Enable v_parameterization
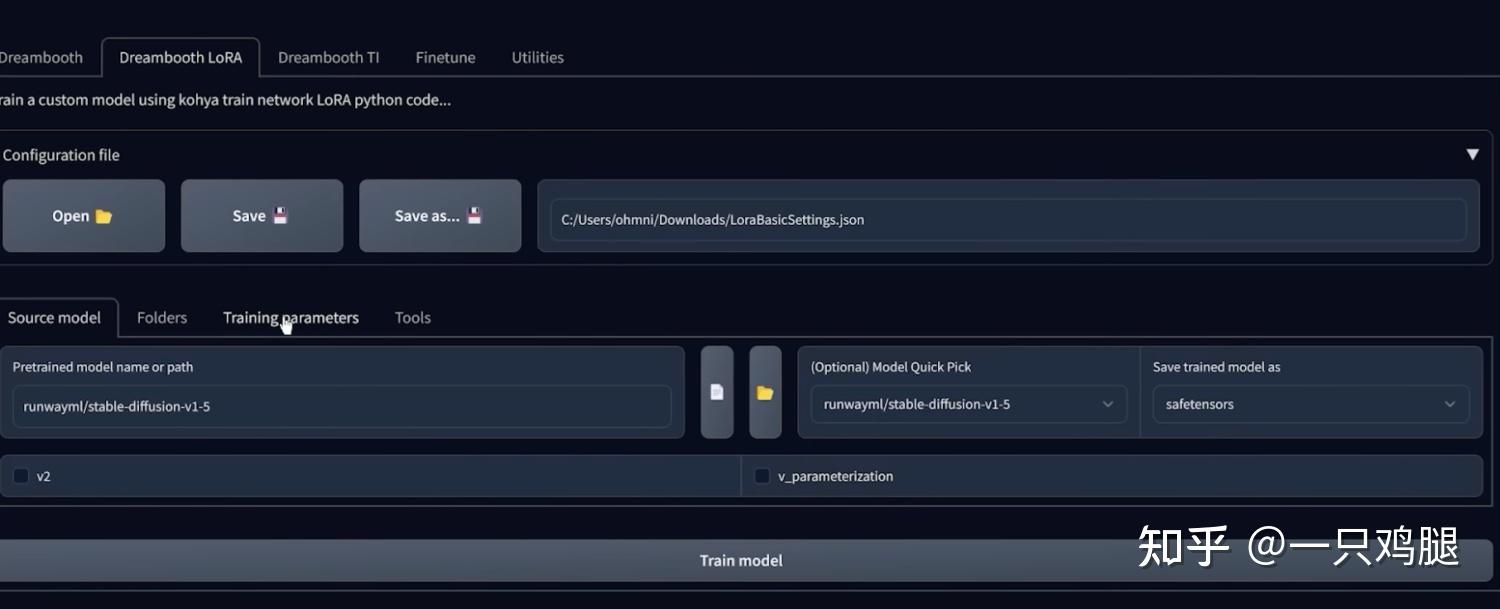Image resolution: width=1500 pixels, height=609 pixels. tap(761, 476)
